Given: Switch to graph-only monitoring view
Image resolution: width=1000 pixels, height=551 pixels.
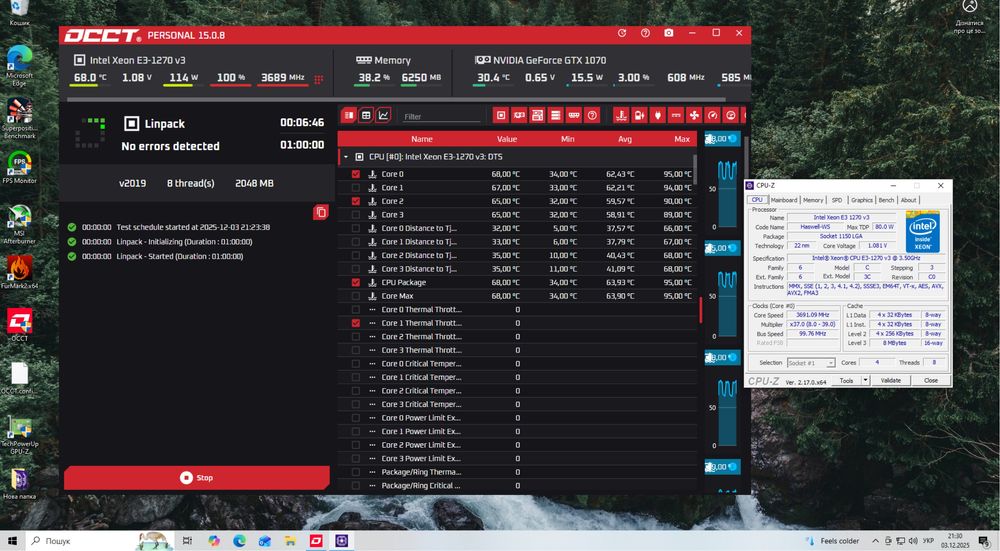Looking at the screenshot, I should pos(383,115).
